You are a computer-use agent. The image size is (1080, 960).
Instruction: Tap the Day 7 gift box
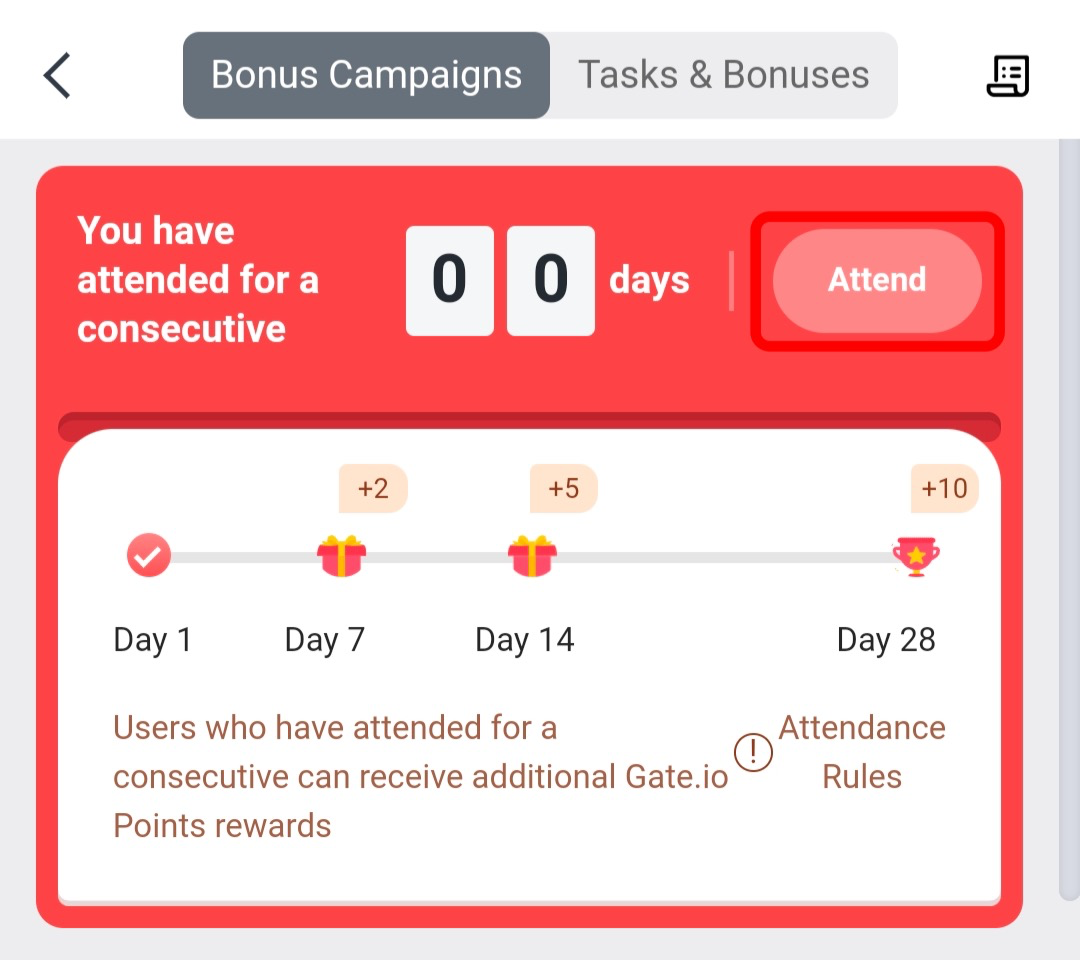pos(342,556)
